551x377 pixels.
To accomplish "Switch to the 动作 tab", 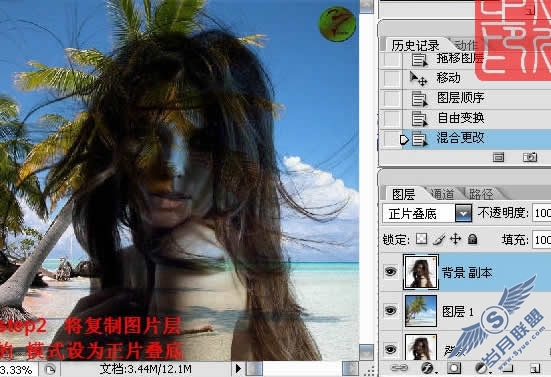I will [465, 45].
